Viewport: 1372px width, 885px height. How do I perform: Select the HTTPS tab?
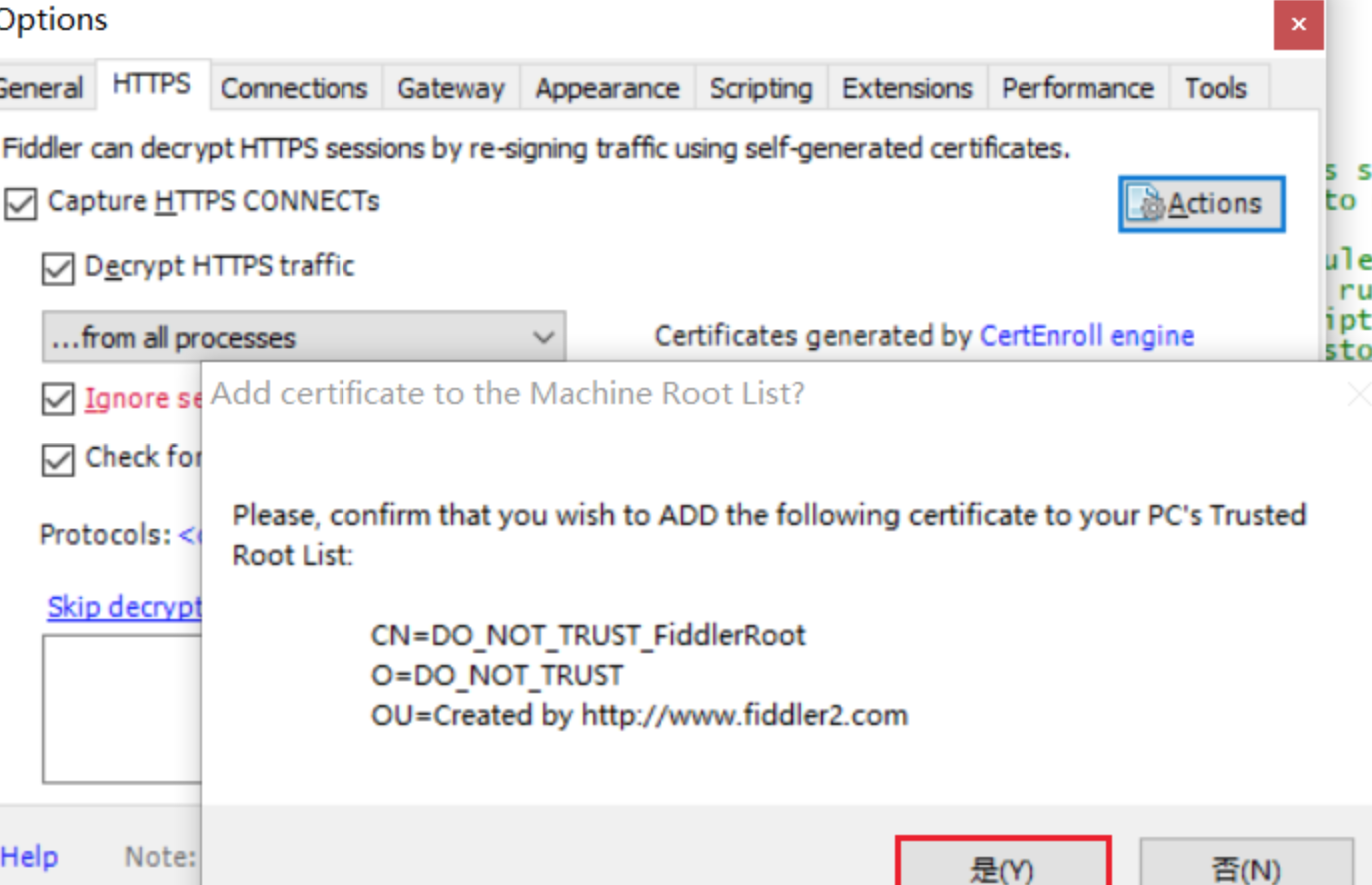(152, 84)
